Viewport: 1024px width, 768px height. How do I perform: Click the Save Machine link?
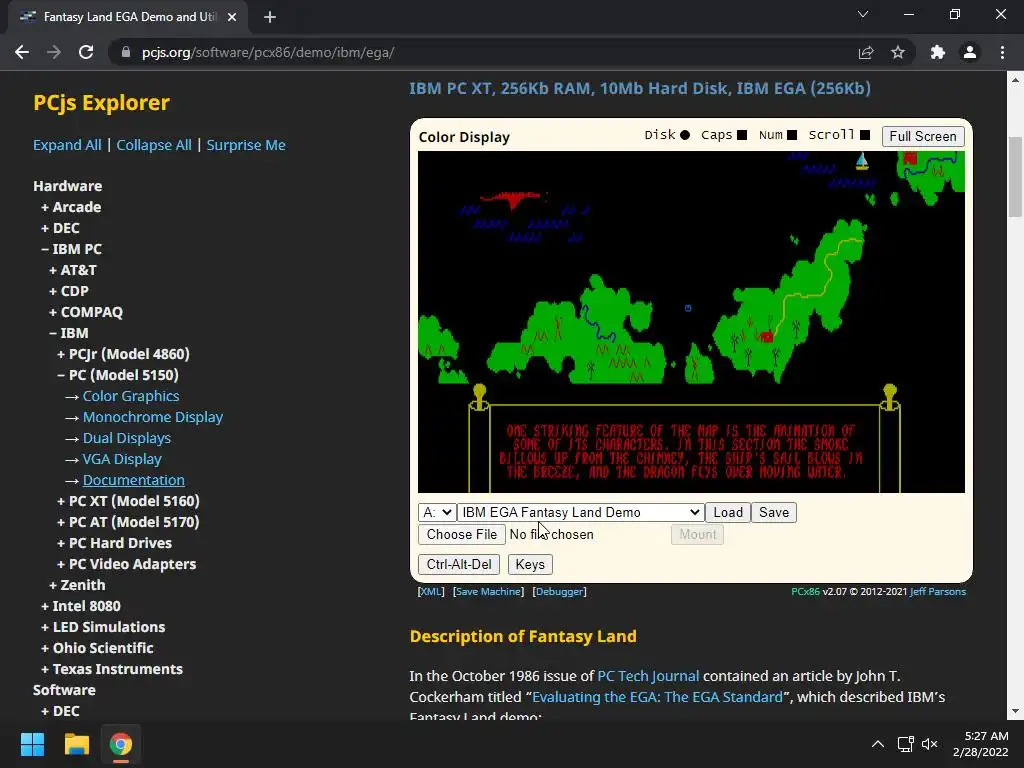coord(488,592)
